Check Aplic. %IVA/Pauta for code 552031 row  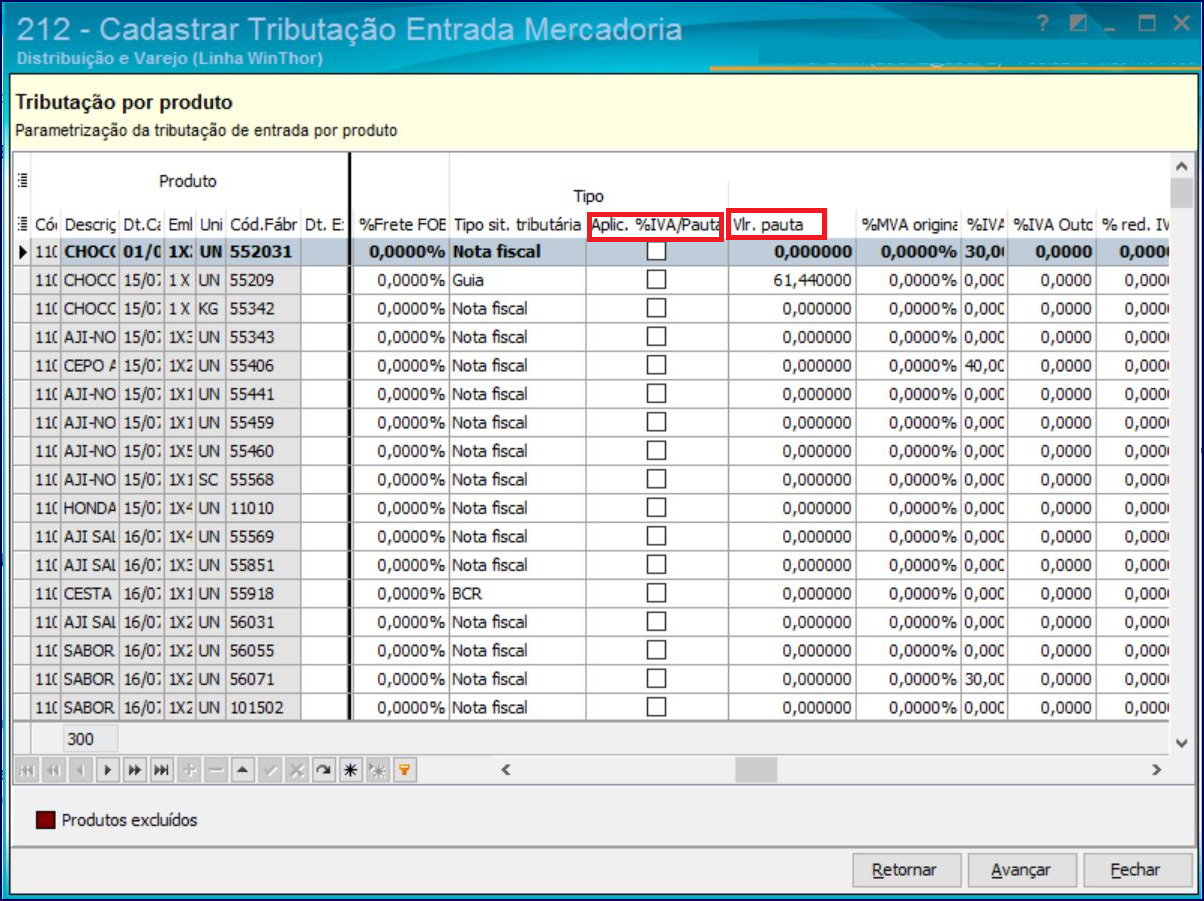[656, 252]
